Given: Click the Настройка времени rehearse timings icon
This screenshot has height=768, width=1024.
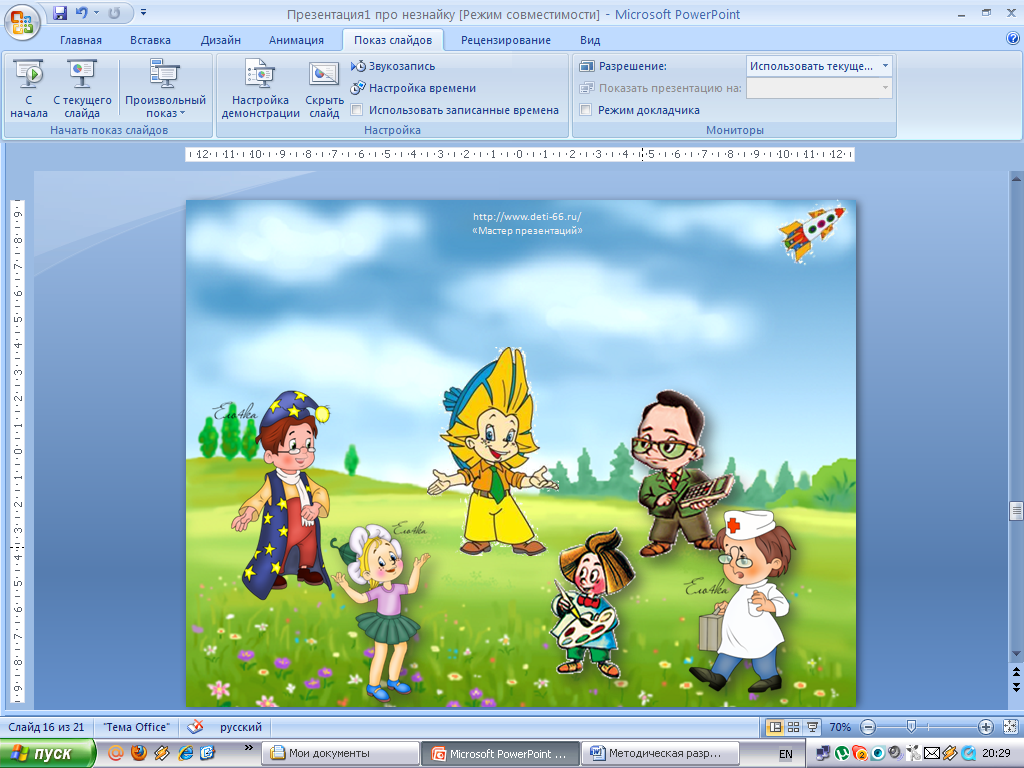Looking at the screenshot, I should coord(358,88).
